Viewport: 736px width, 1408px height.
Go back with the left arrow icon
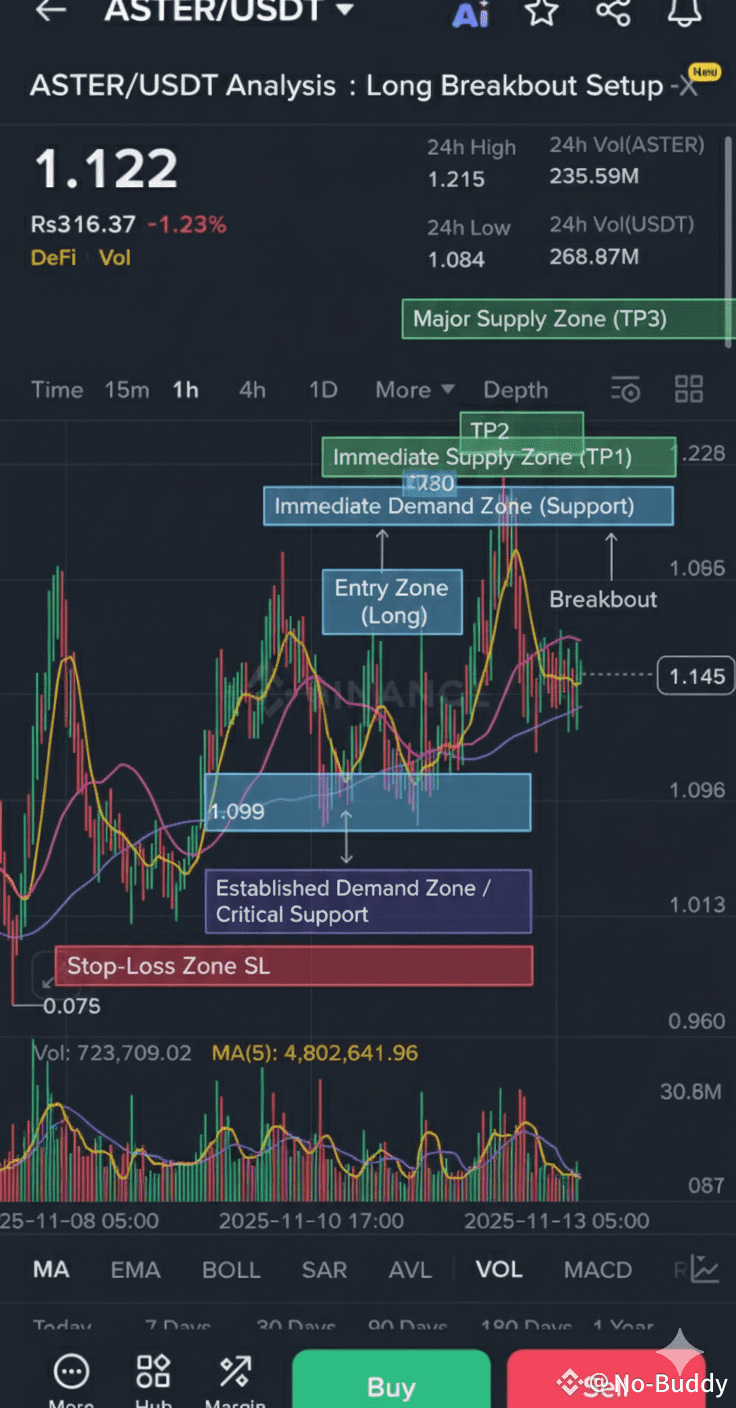click(x=50, y=10)
